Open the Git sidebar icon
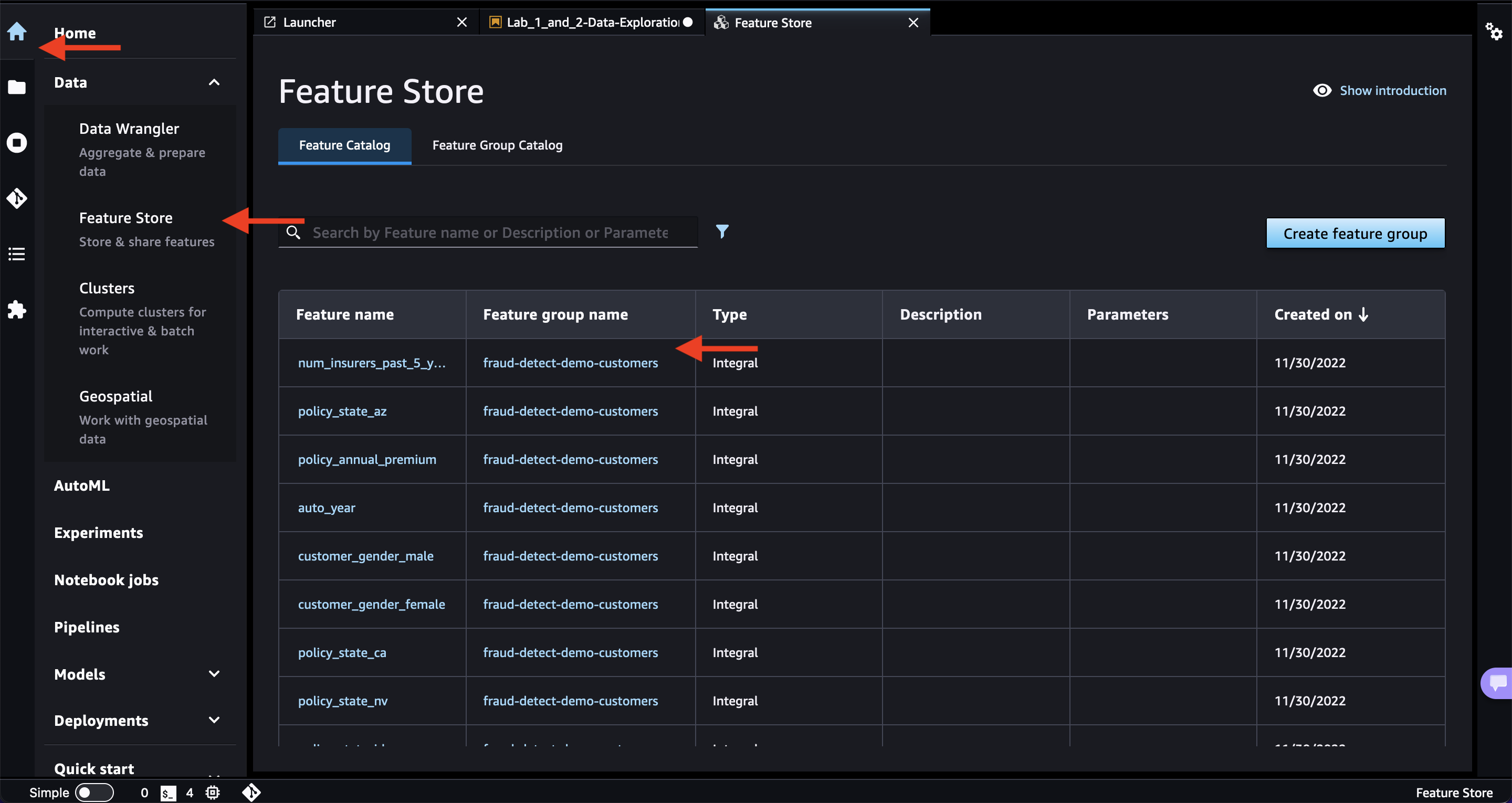This screenshot has width=1512, height=803. 16,198
